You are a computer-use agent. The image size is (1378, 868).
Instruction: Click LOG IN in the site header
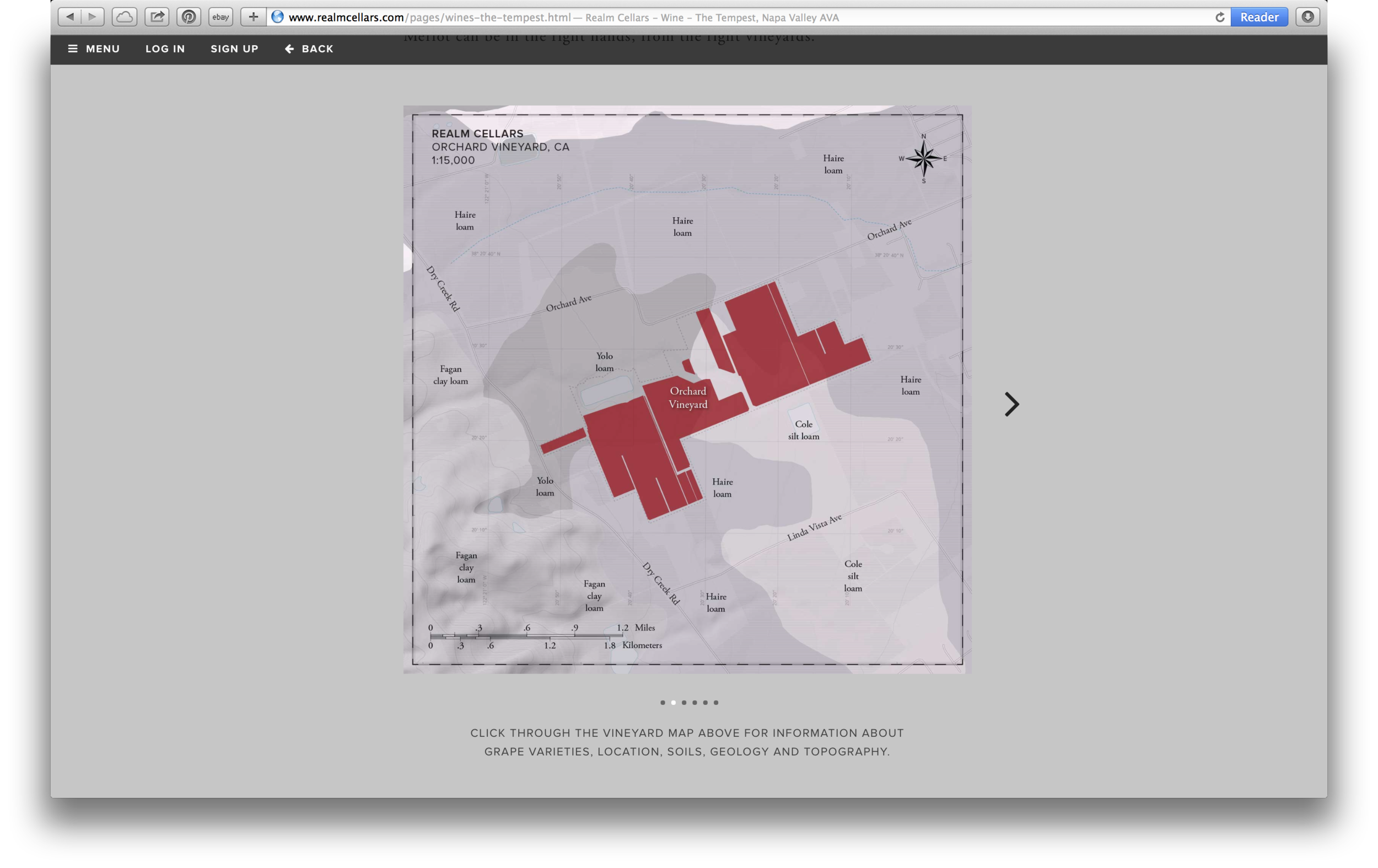coord(165,48)
